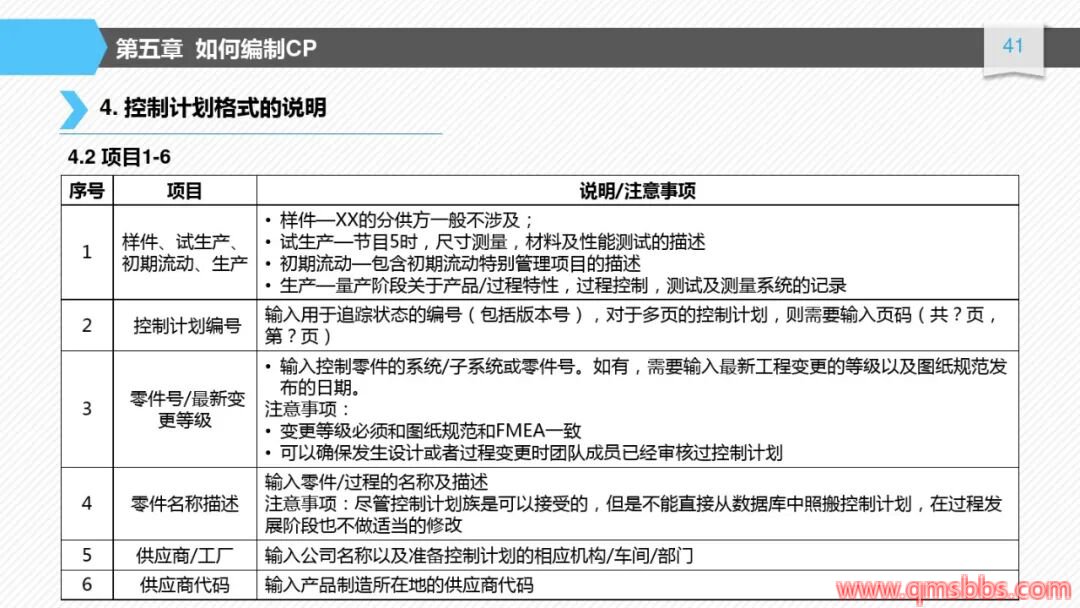Click the 项目 column header
This screenshot has height=608, width=1080.
(x=184, y=191)
